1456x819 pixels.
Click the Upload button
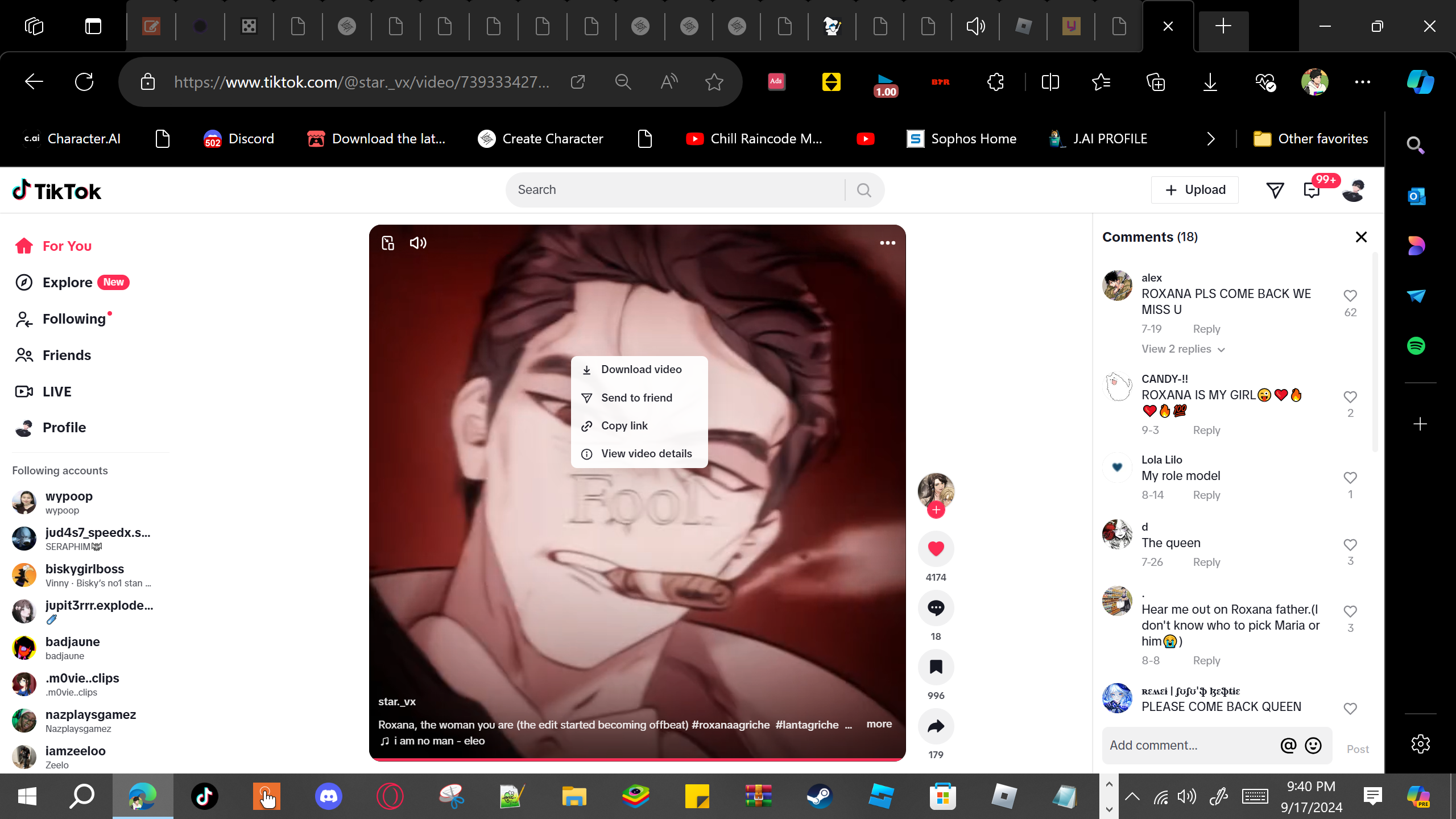point(1194,190)
